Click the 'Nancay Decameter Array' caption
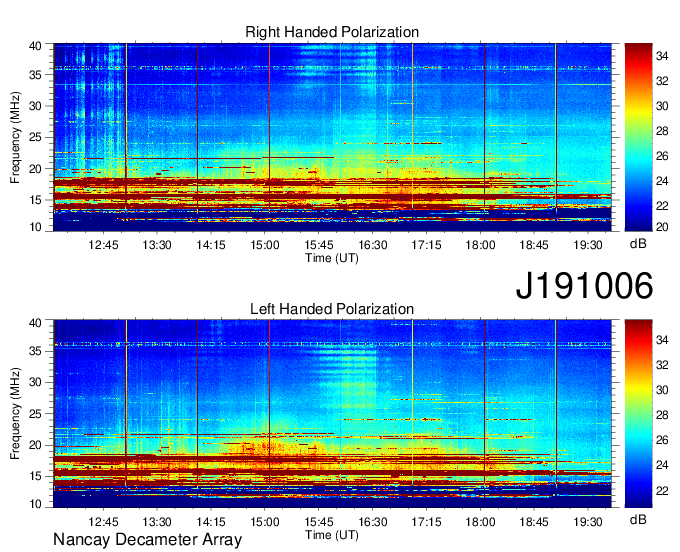 point(147,540)
